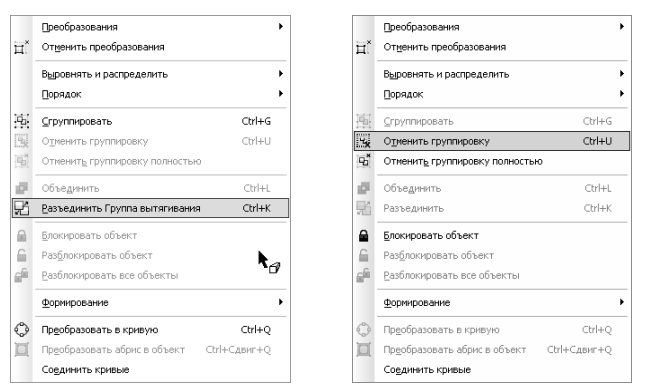Image resolution: width=656 pixels, height=392 pixels.
Task: Open Выровнять и распределить arrow in right menu
Action: coord(622,74)
